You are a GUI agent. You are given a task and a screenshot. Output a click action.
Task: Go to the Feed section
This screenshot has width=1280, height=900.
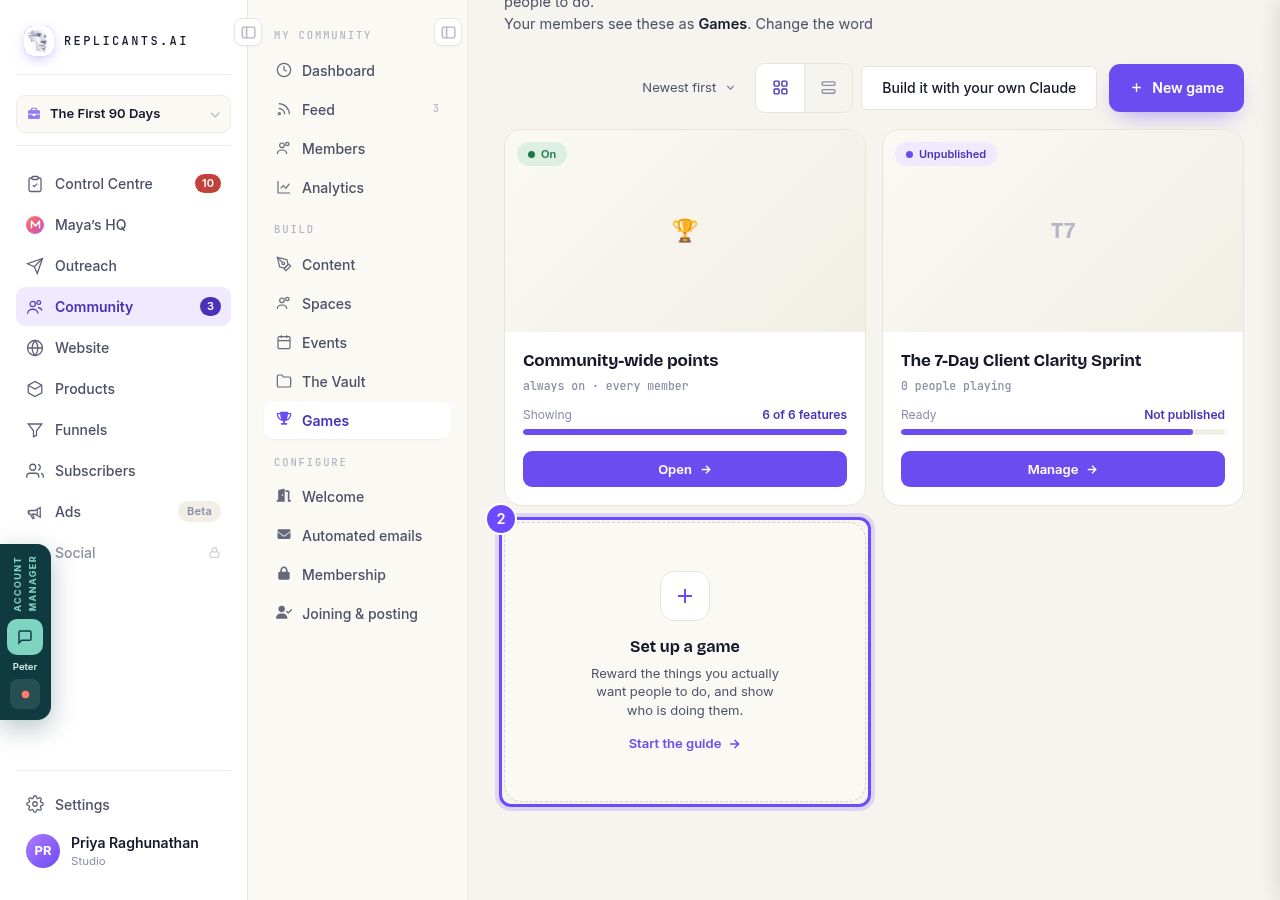(x=357, y=110)
